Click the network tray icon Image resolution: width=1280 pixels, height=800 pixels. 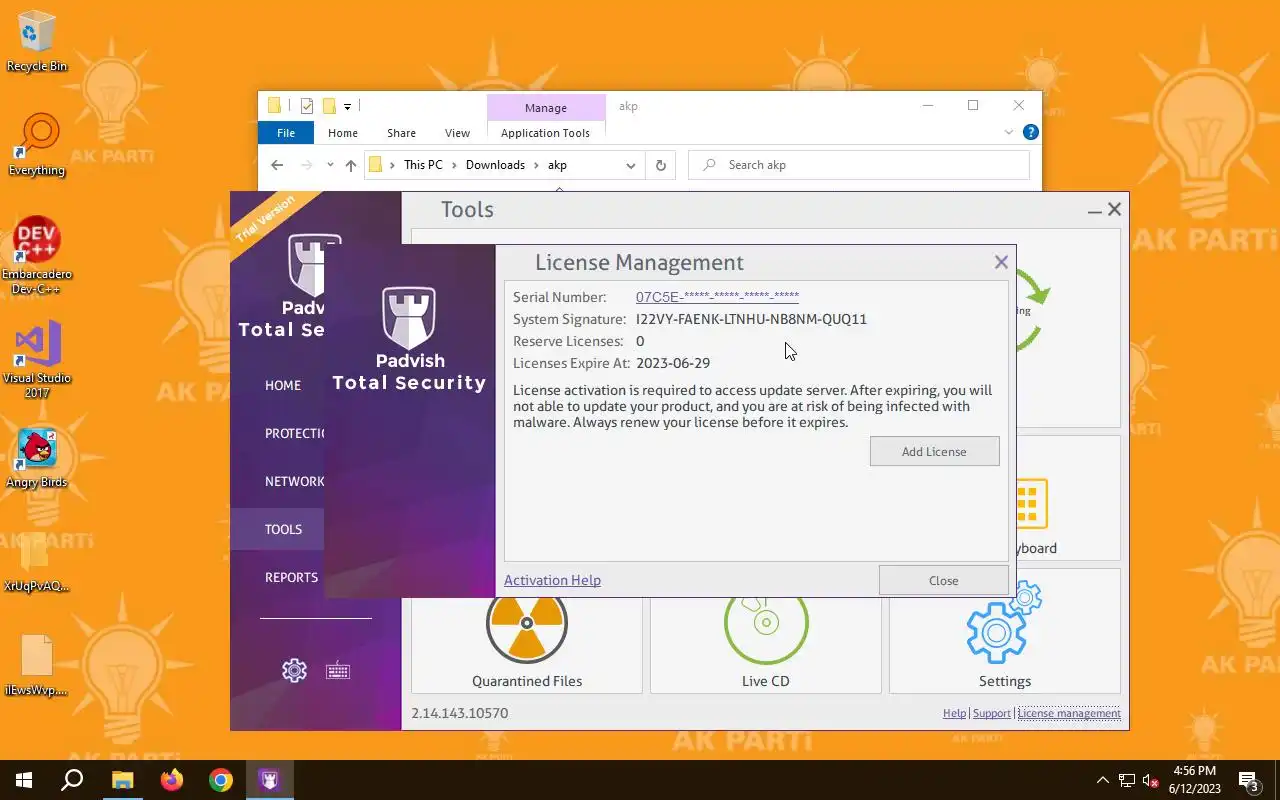[1127, 780]
